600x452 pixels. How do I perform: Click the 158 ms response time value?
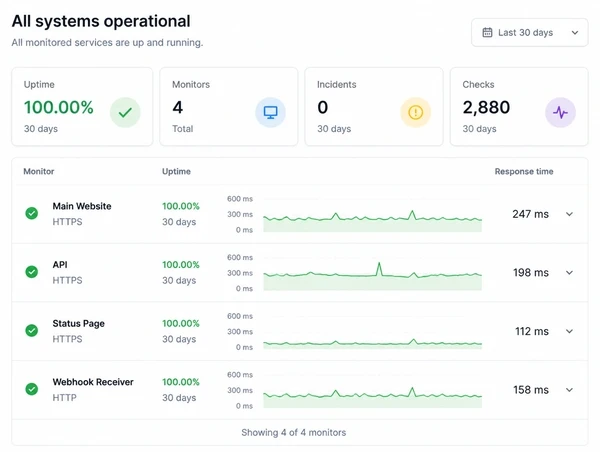[531, 390]
